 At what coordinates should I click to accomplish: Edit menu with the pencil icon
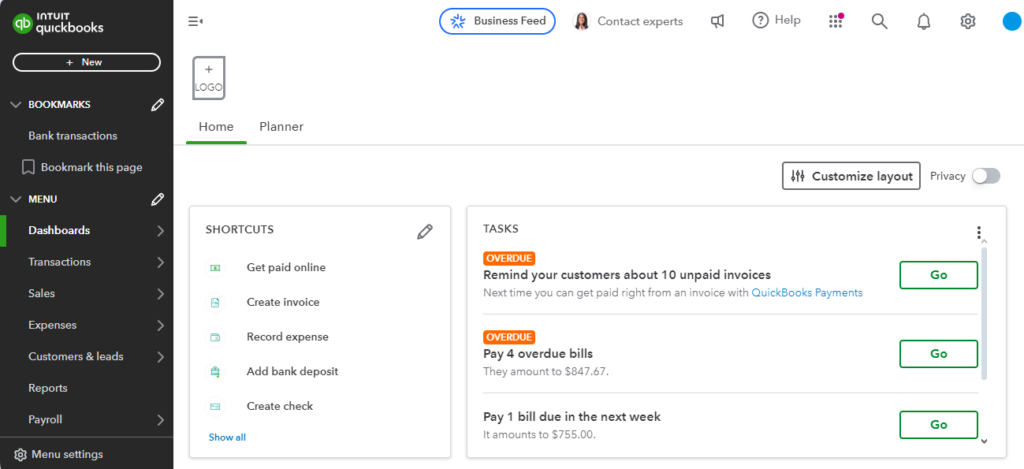pyautogui.click(x=157, y=199)
